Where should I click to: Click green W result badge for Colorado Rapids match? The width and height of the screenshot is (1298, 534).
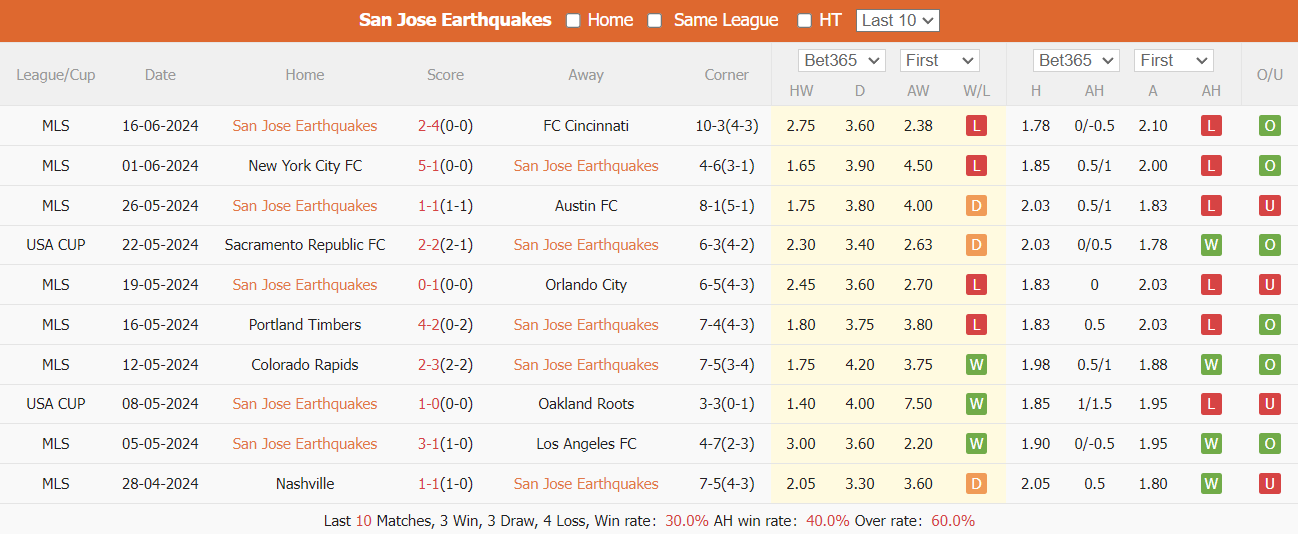coord(976,365)
